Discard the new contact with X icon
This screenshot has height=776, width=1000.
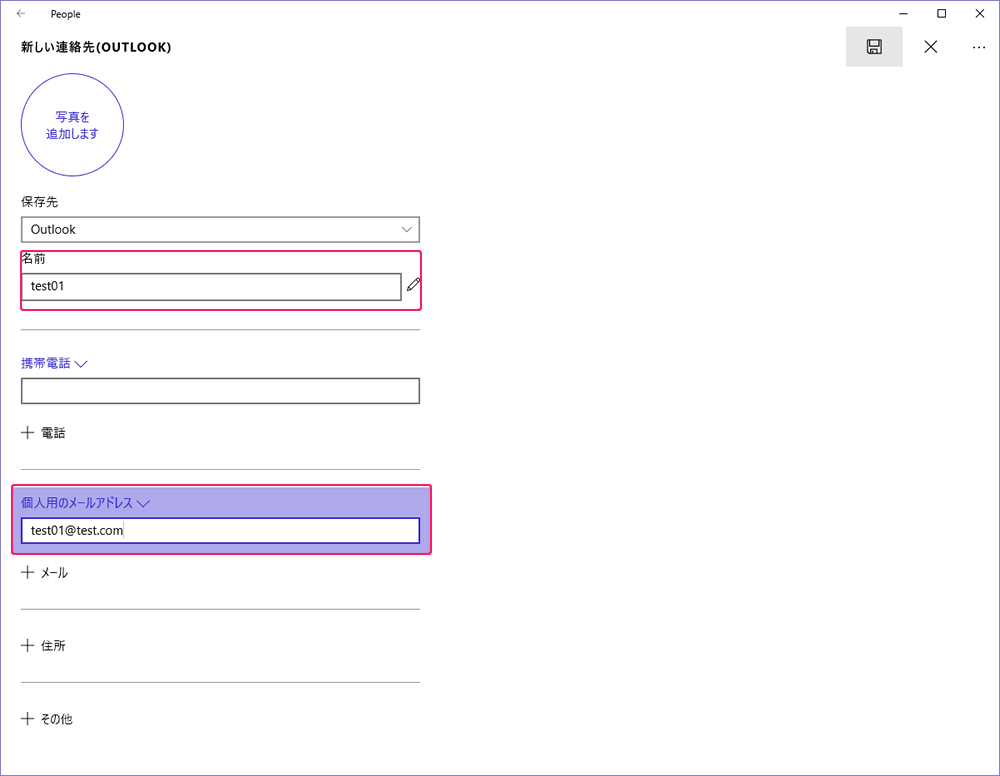[930, 47]
